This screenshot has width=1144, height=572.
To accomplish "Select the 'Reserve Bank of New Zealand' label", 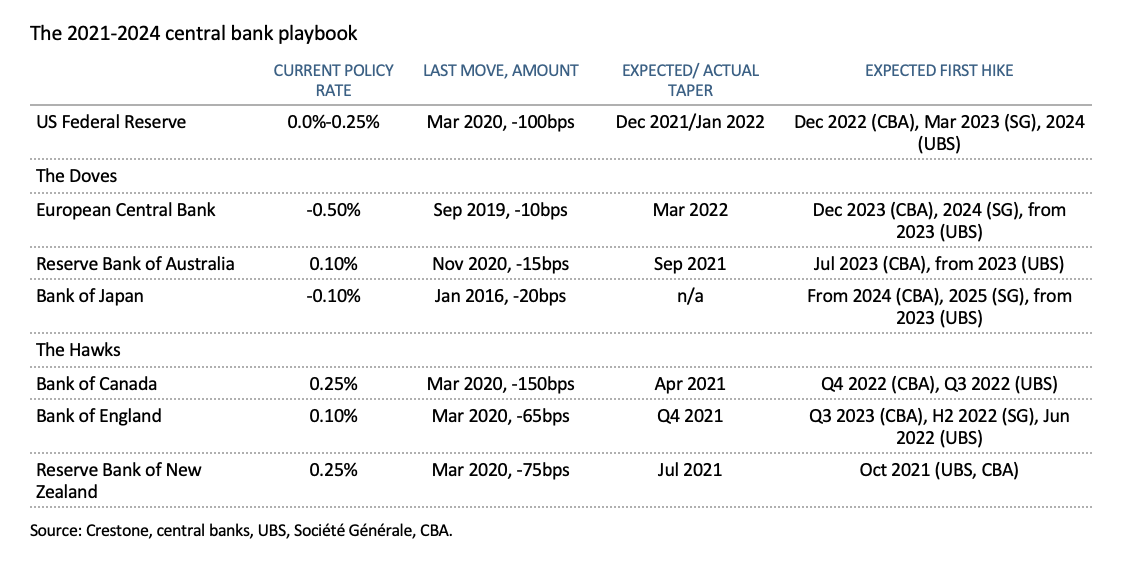I will coord(118,480).
